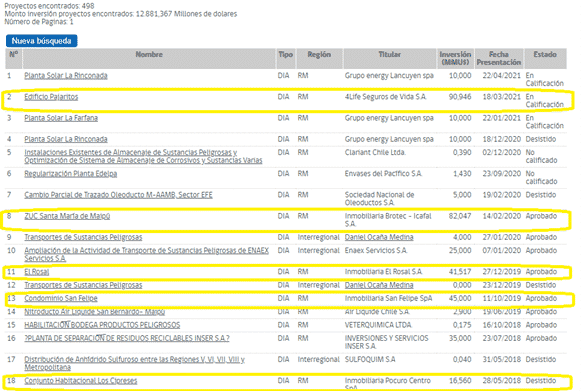Open Ampliación de la Actividad ENAEX link
Screen dimensions: 581x391
[x=146, y=254]
